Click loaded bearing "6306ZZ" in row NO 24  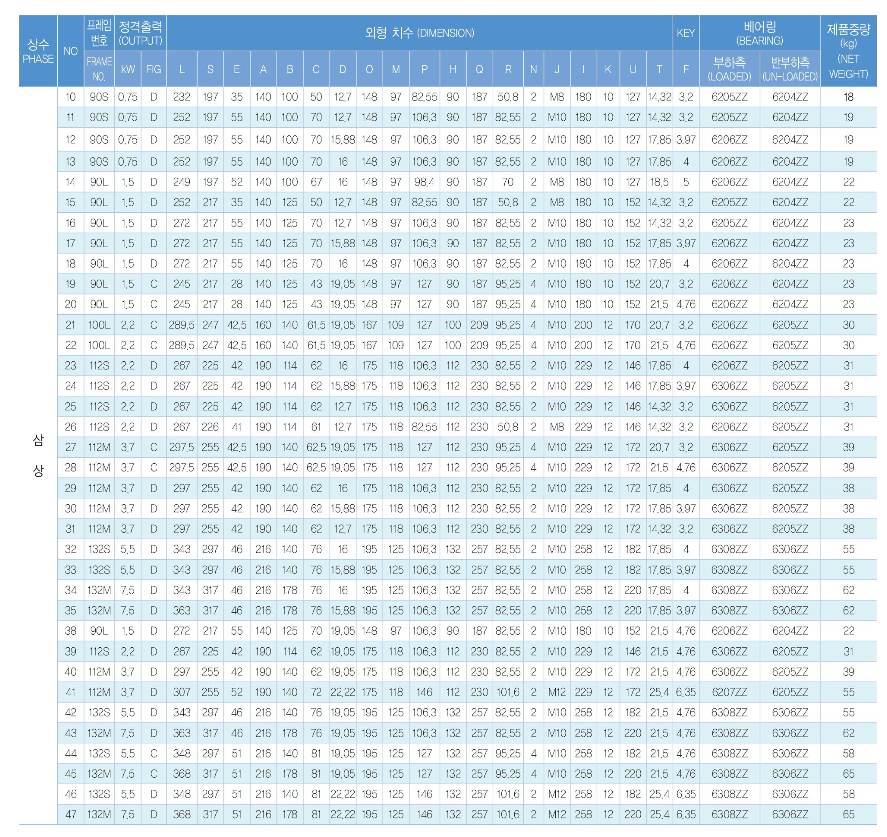click(x=729, y=386)
